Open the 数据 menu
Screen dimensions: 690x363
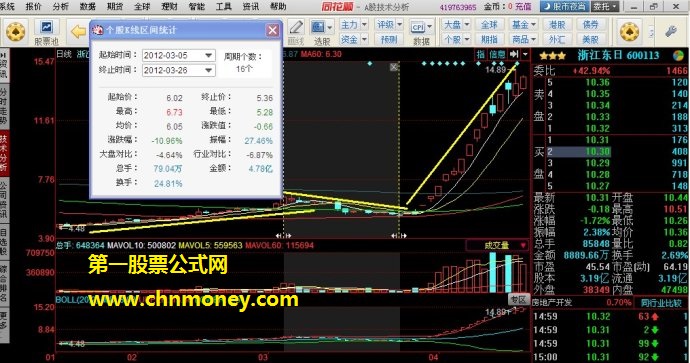pyautogui.click(x=88, y=6)
